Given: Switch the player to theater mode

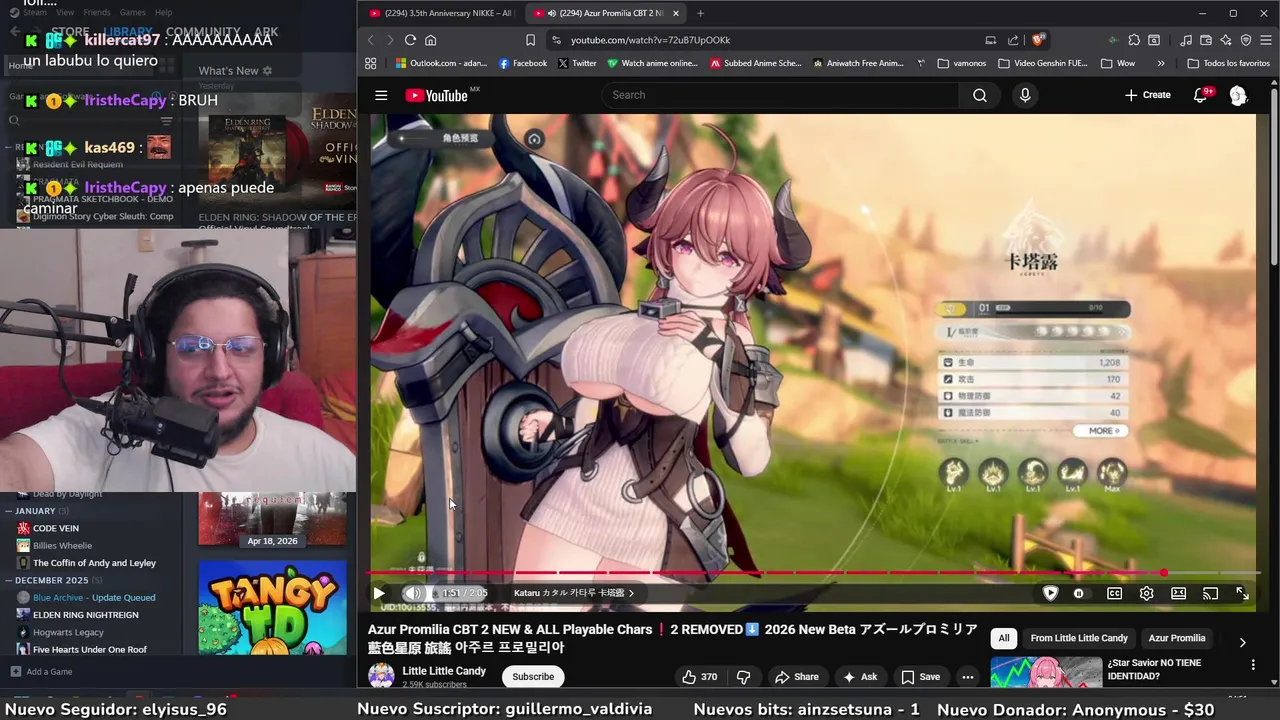Looking at the screenshot, I should (1178, 594).
